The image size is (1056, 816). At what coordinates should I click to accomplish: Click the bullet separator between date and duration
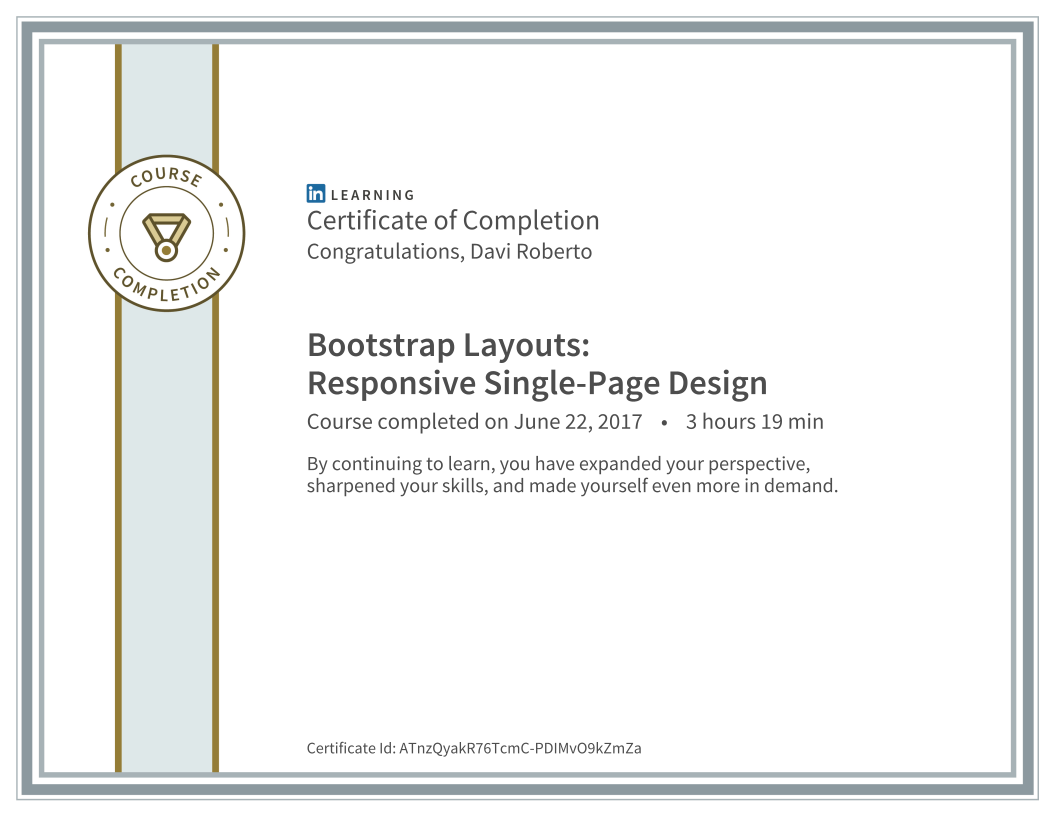tap(664, 423)
